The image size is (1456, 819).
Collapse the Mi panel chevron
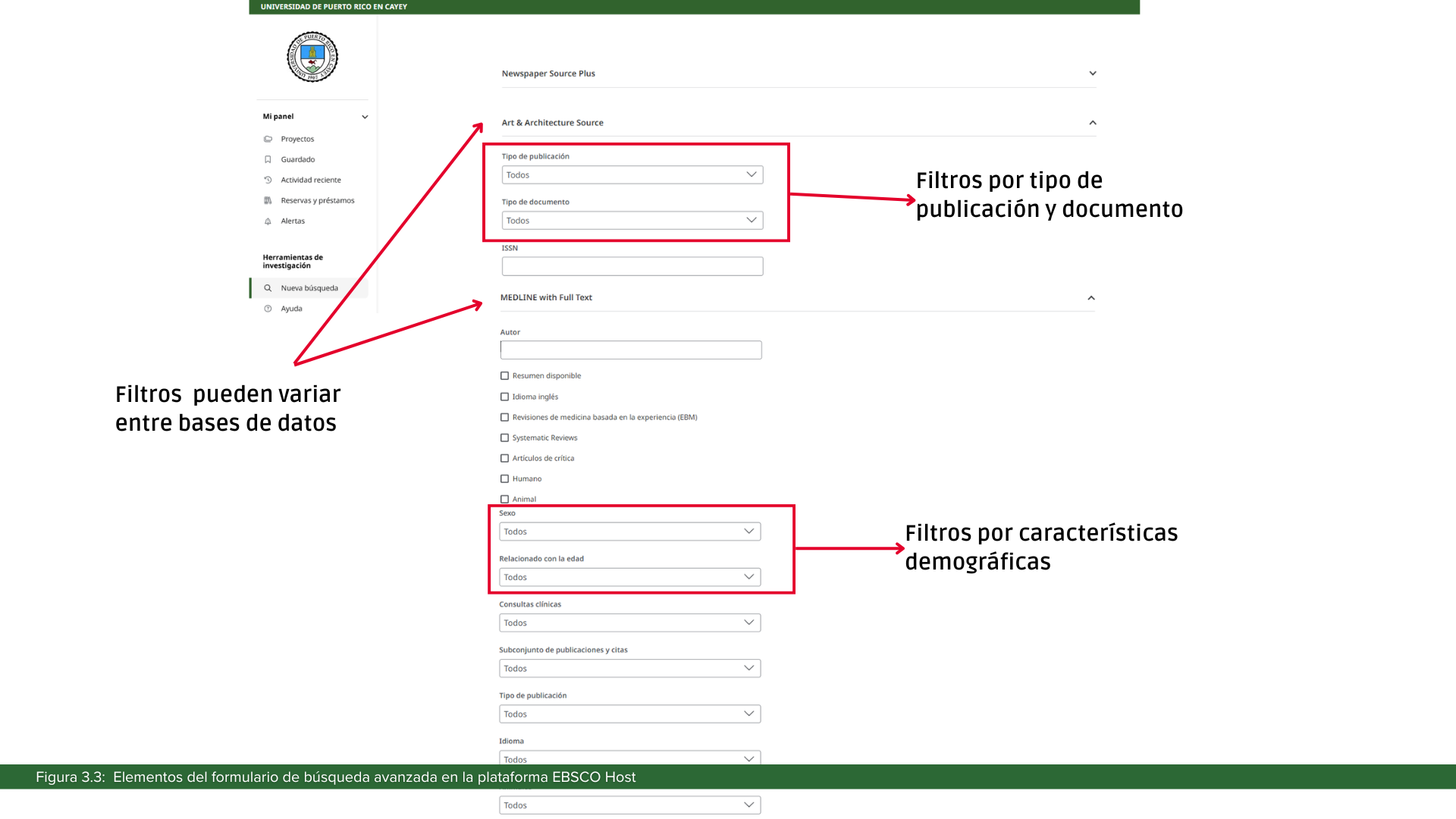click(x=365, y=117)
